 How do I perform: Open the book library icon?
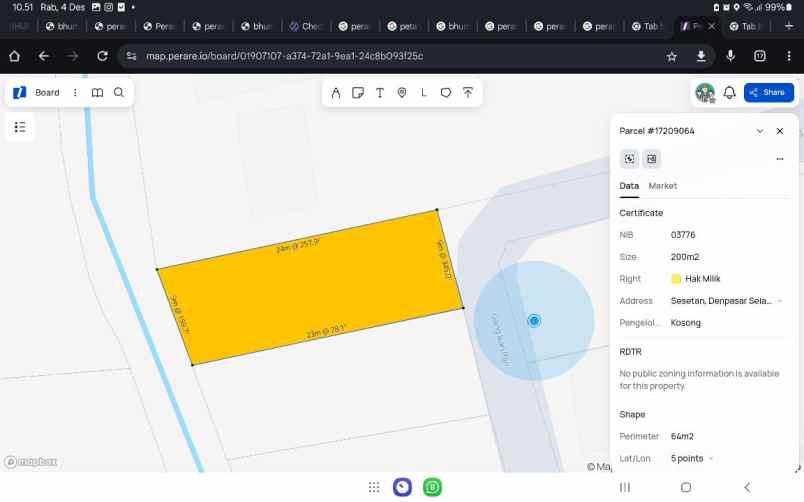click(97, 93)
